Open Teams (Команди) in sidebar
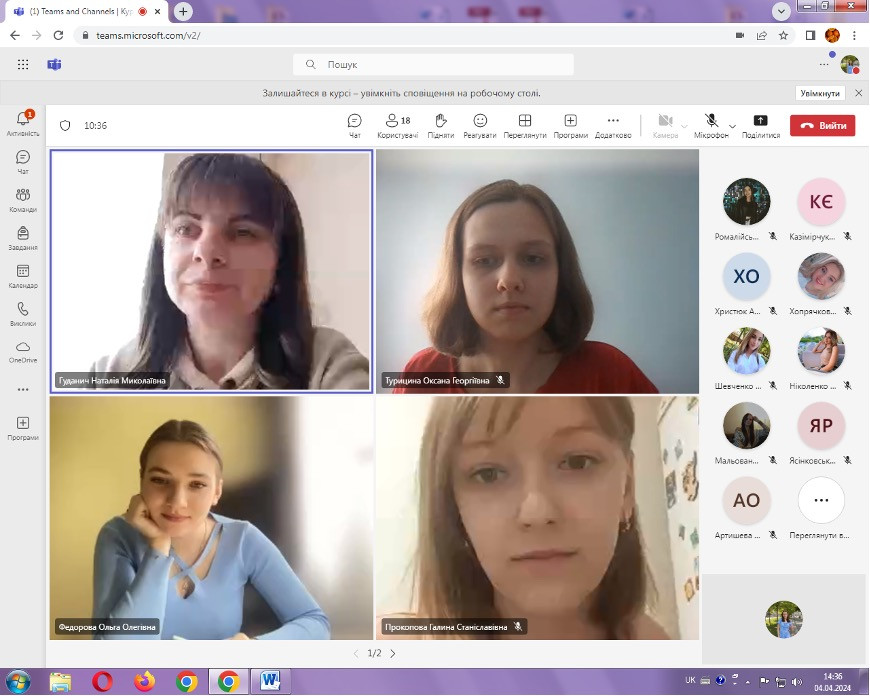The width and height of the screenshot is (870, 696). click(x=23, y=200)
